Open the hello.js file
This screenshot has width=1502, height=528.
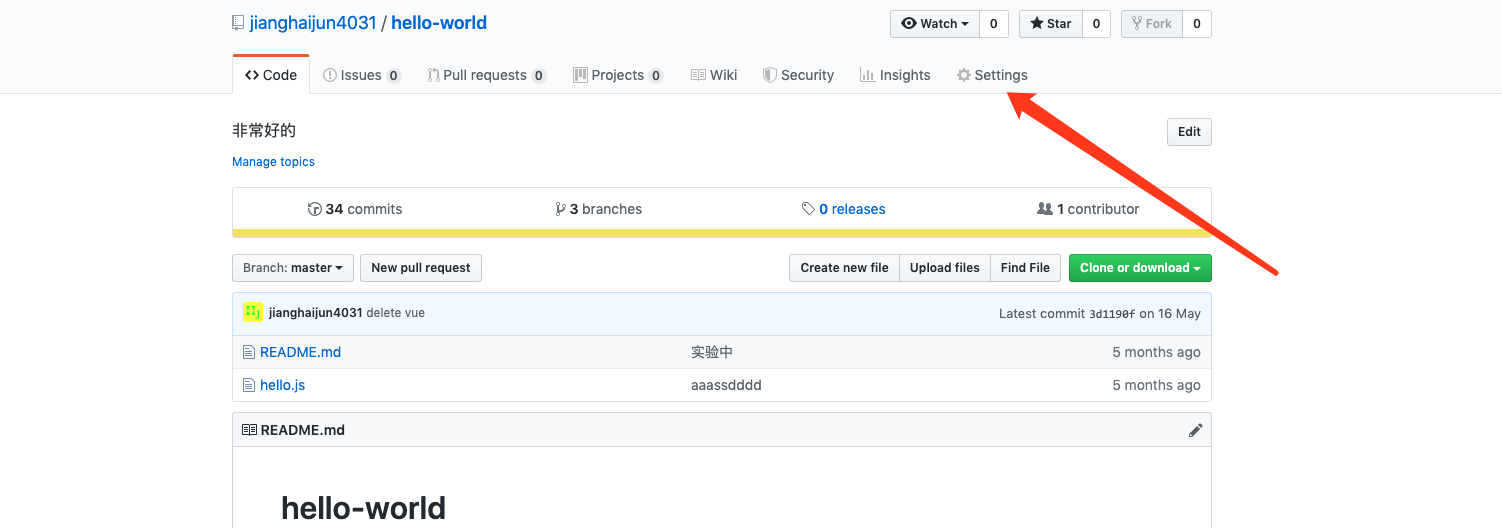point(282,385)
